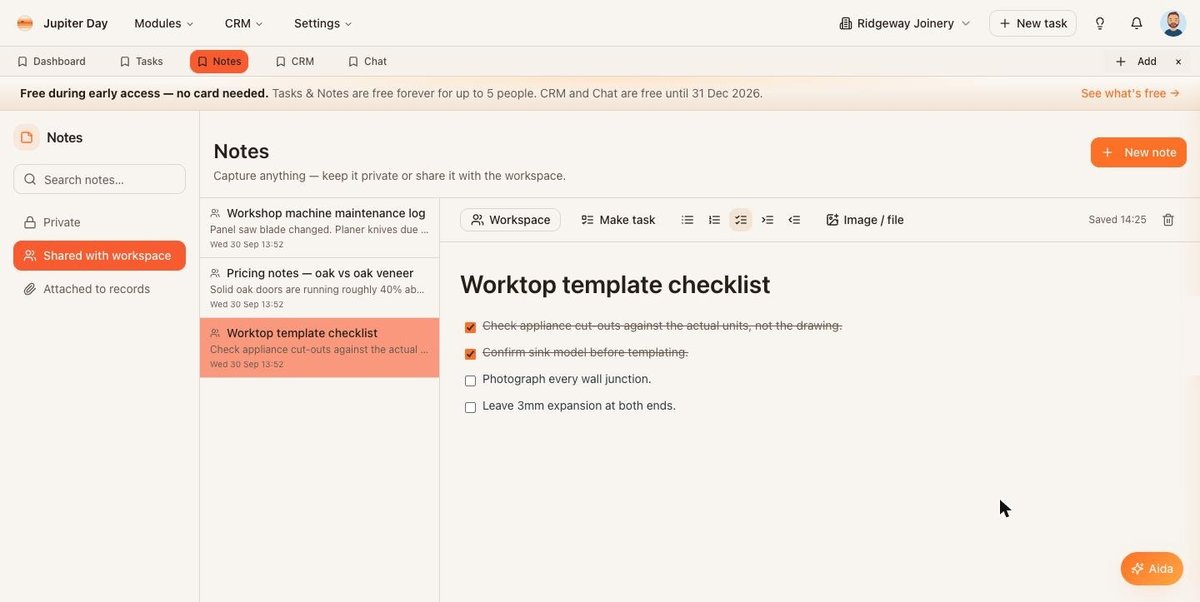
Task: Delete the note with the trash icon
Action: click(1168, 220)
